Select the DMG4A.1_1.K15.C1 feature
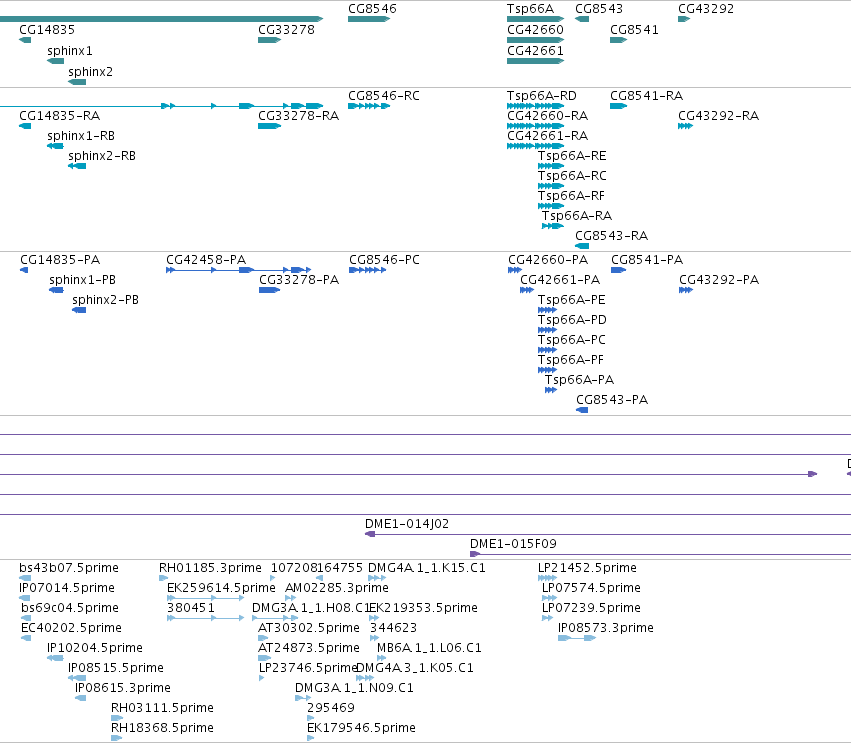The width and height of the screenshot is (851, 743). coord(377,578)
